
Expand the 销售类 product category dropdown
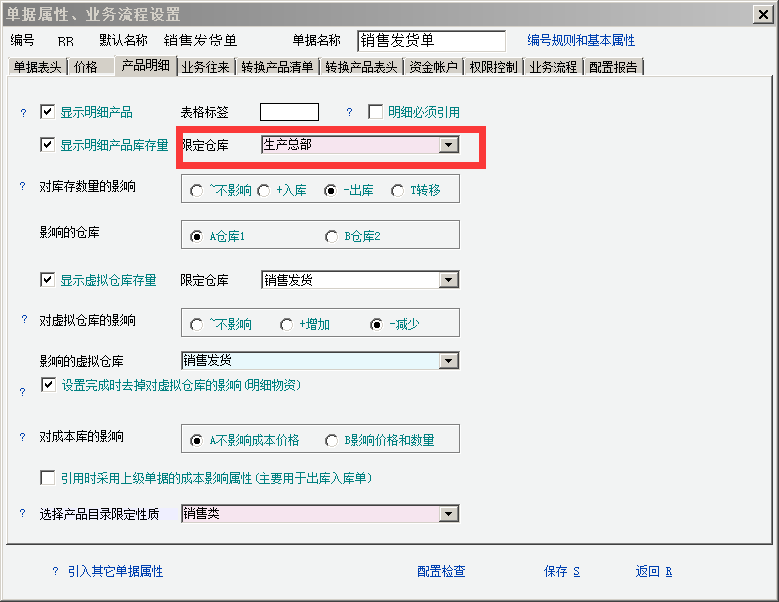point(449,514)
